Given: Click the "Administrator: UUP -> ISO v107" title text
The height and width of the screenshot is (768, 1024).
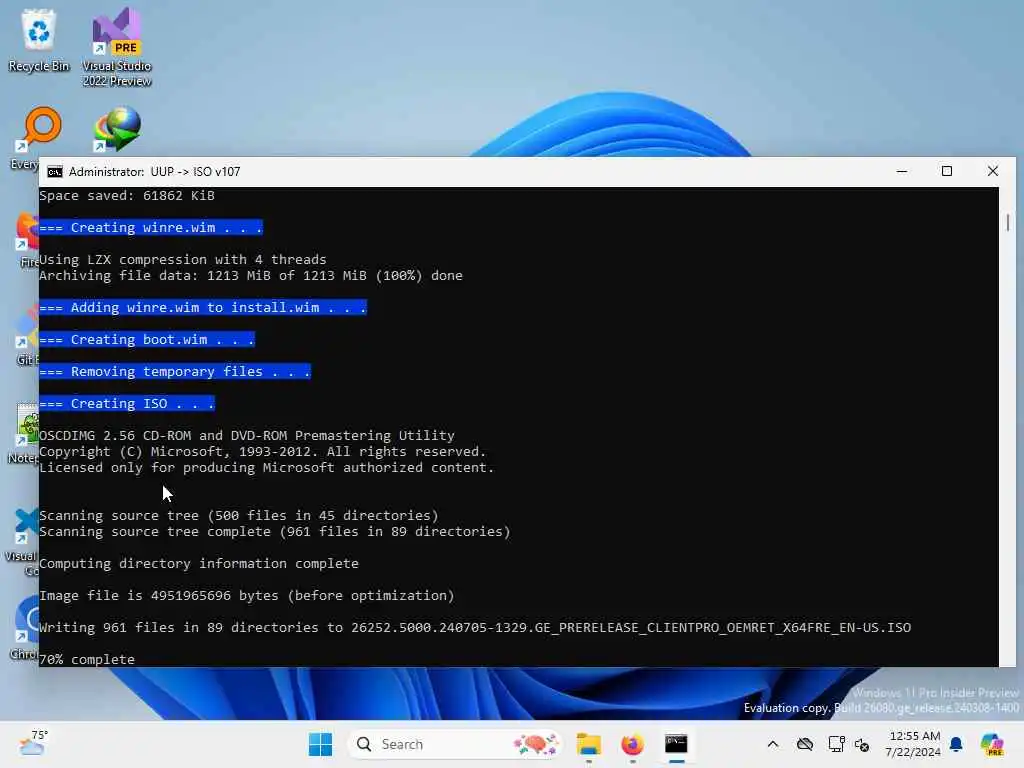Looking at the screenshot, I should (155, 172).
